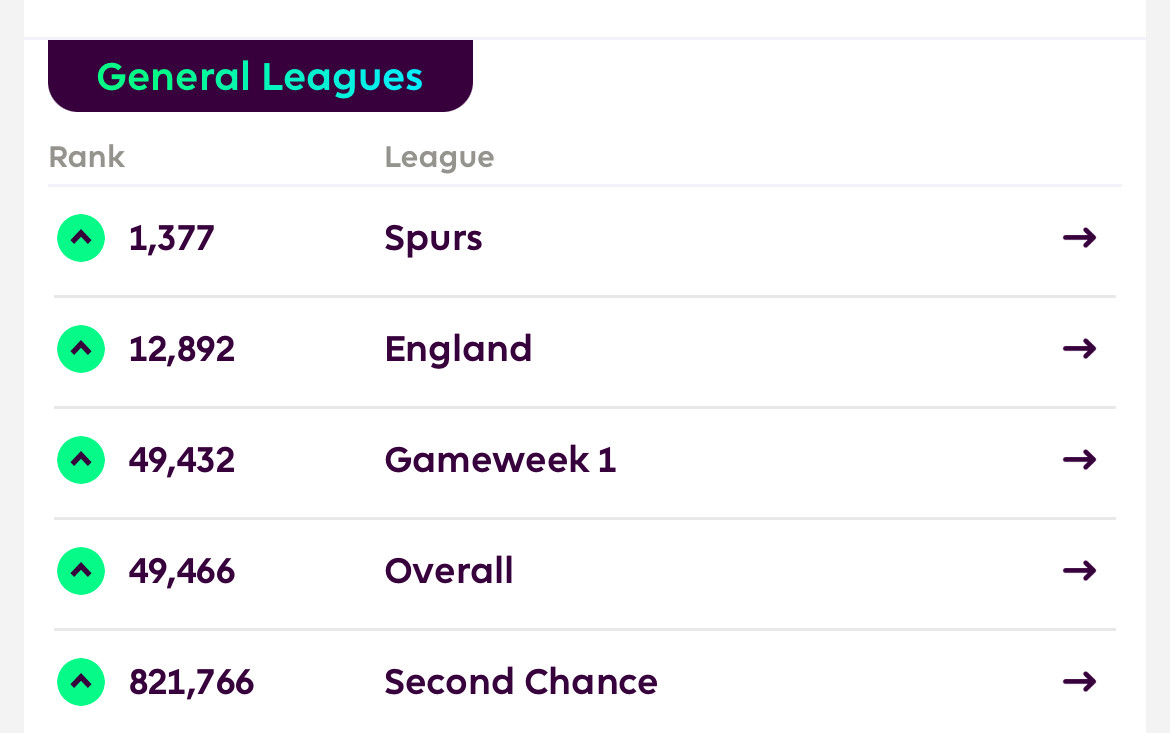This screenshot has height=733, width=1170.
Task: Open the England league via its right arrow
Action: (x=1080, y=349)
